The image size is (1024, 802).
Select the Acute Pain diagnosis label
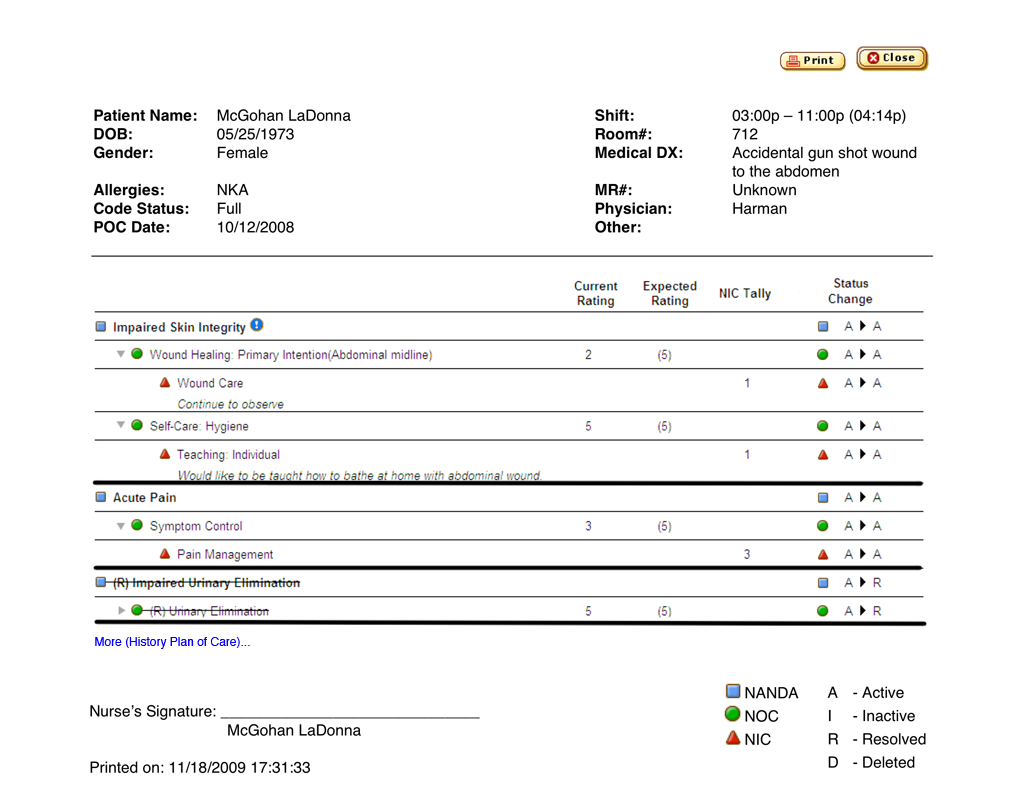click(x=144, y=498)
